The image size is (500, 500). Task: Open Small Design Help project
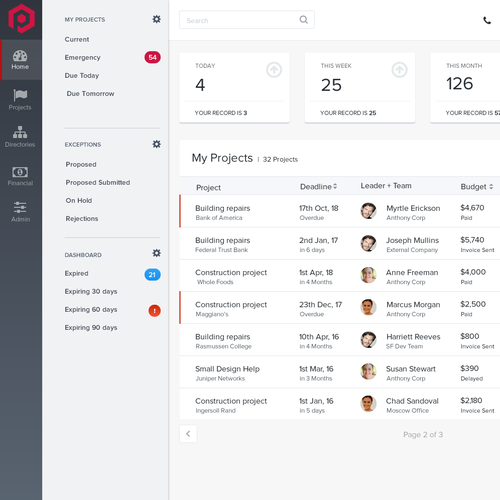click(227, 373)
